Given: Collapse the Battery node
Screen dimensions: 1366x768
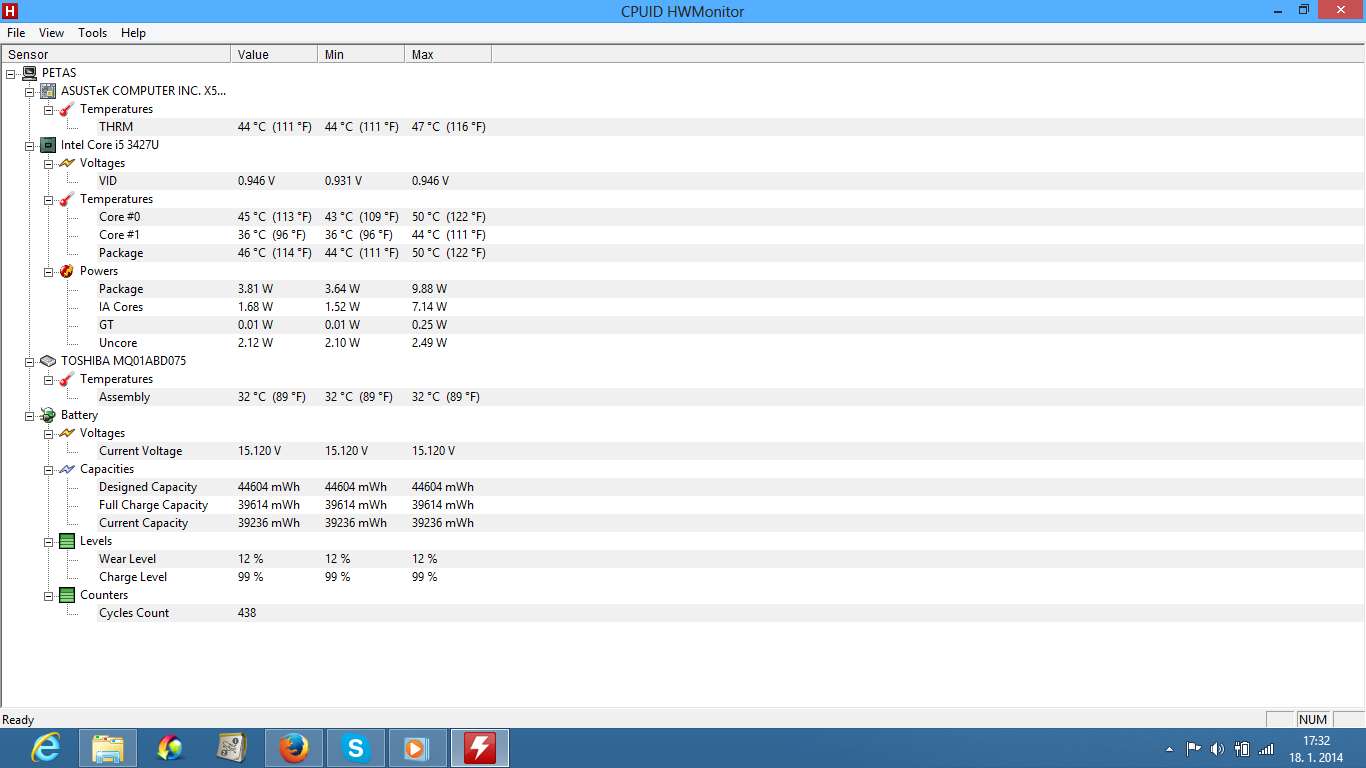Looking at the screenshot, I should 29,415.
